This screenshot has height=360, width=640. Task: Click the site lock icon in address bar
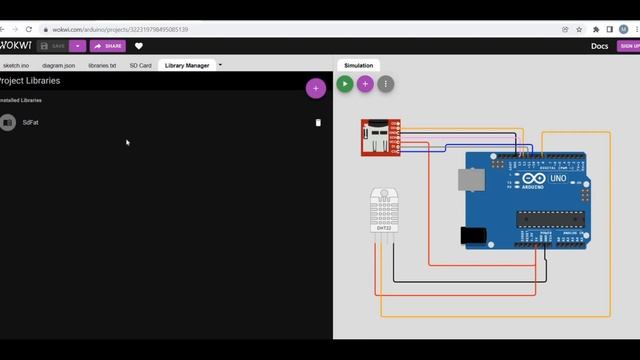coord(46,29)
